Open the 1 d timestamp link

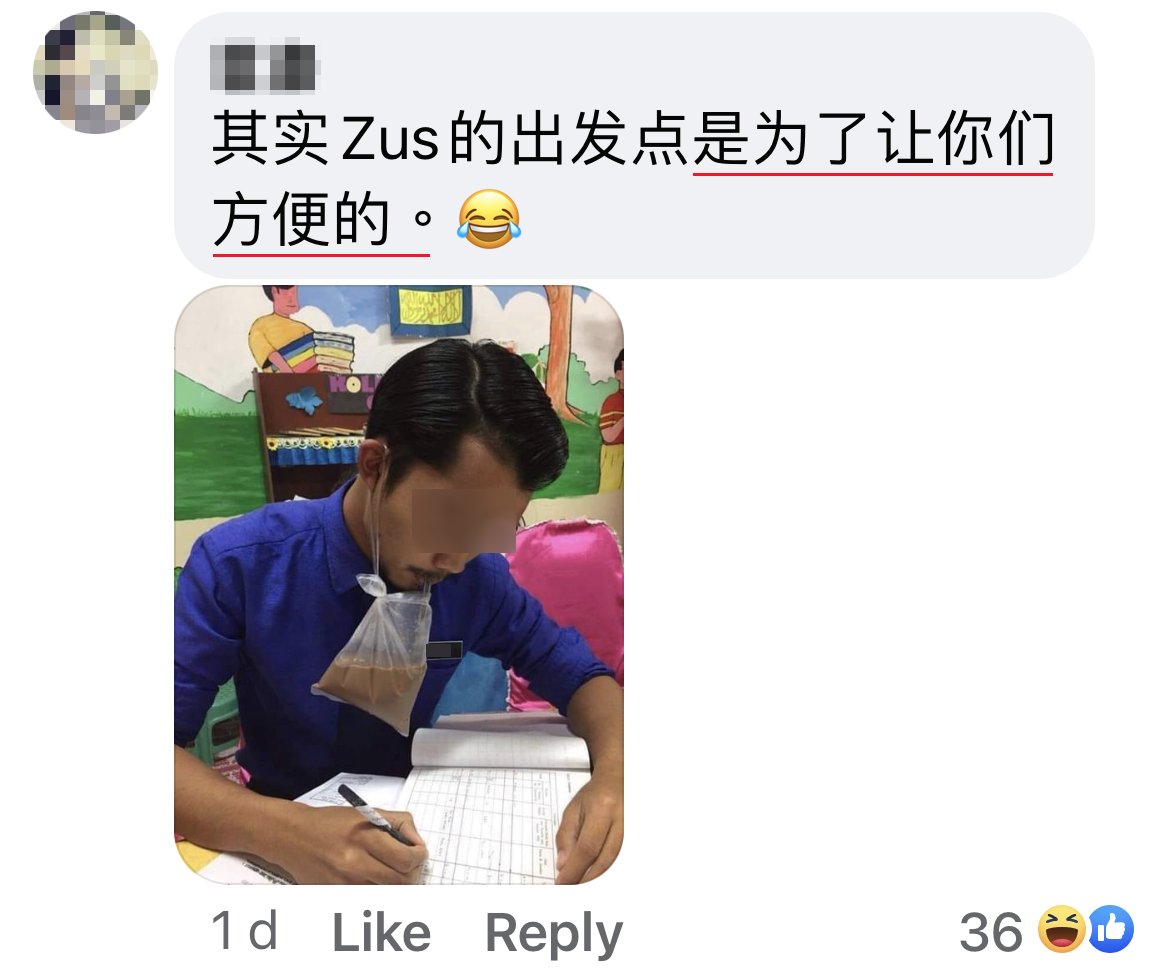(245, 931)
